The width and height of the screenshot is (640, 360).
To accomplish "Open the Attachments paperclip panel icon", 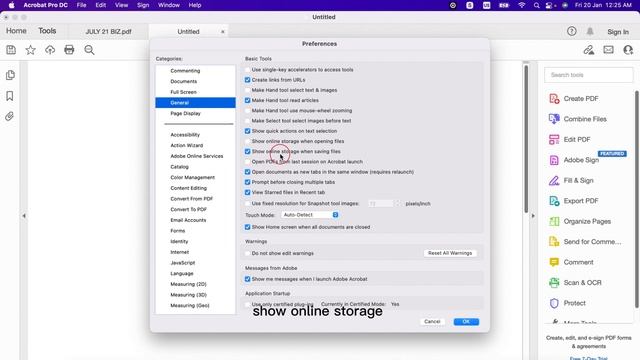I will [x=10, y=116].
